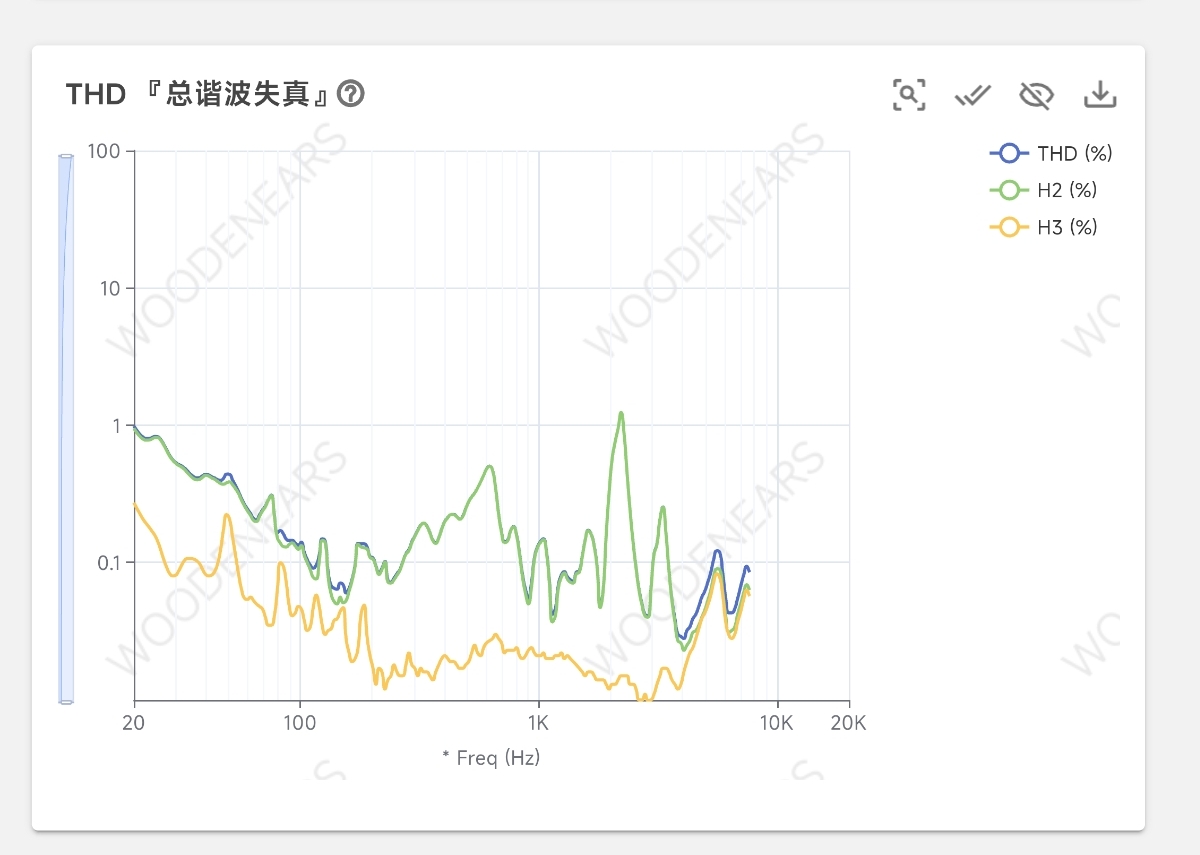Screen dimensions: 1200x855
Task: Click the 20K frequency axis label
Action: point(849,723)
